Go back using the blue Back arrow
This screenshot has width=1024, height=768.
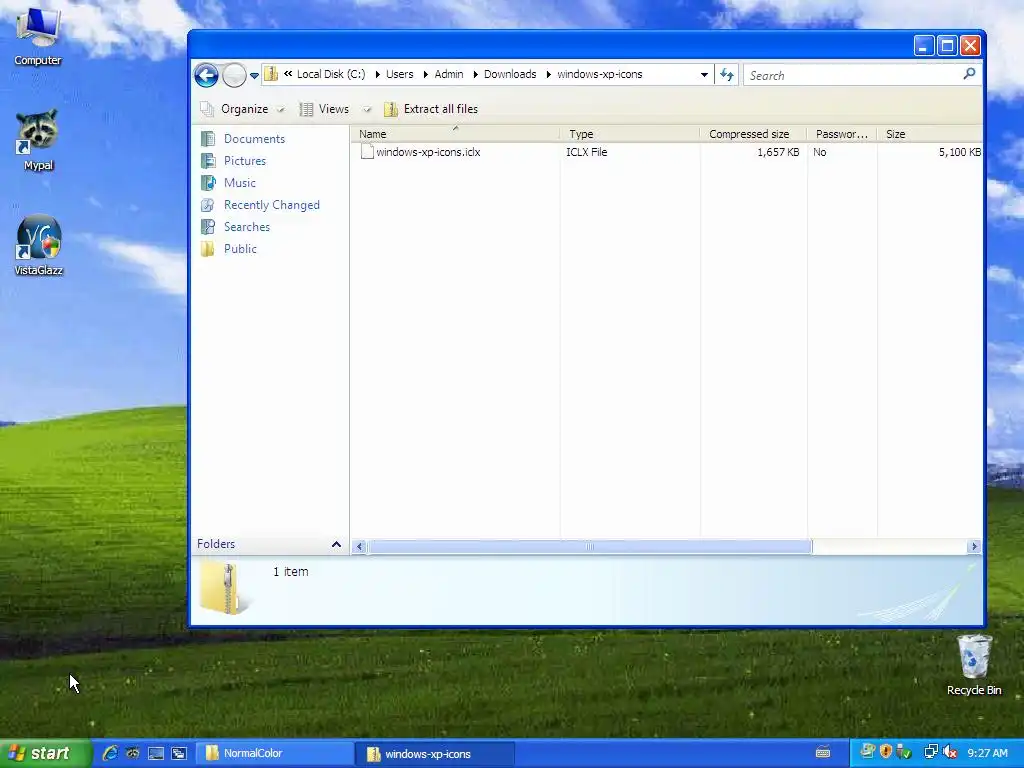(206, 76)
